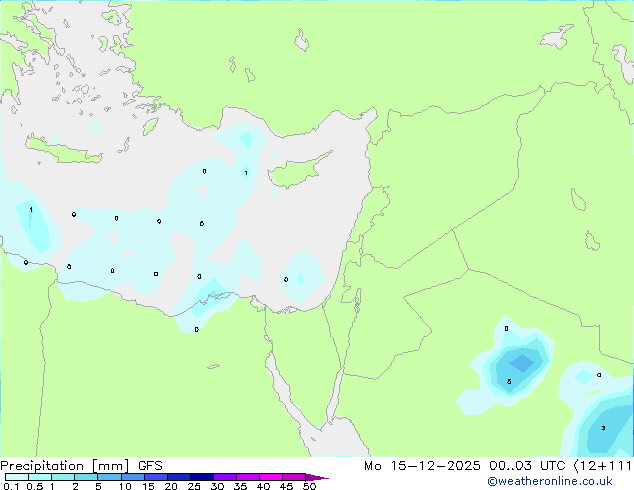Click the 25–30 mm dark blue swatch
The image size is (634, 490).
coord(201,477)
